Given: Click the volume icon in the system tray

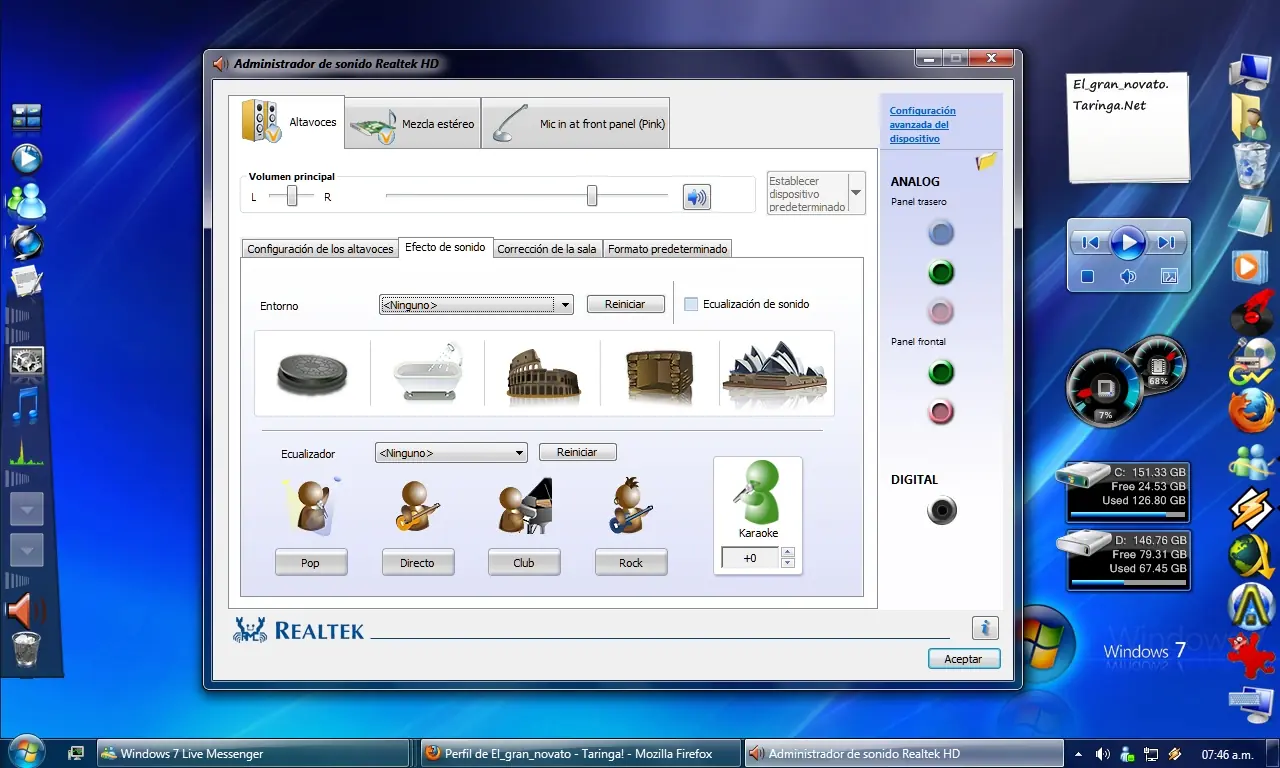Looking at the screenshot, I should coord(1103,754).
